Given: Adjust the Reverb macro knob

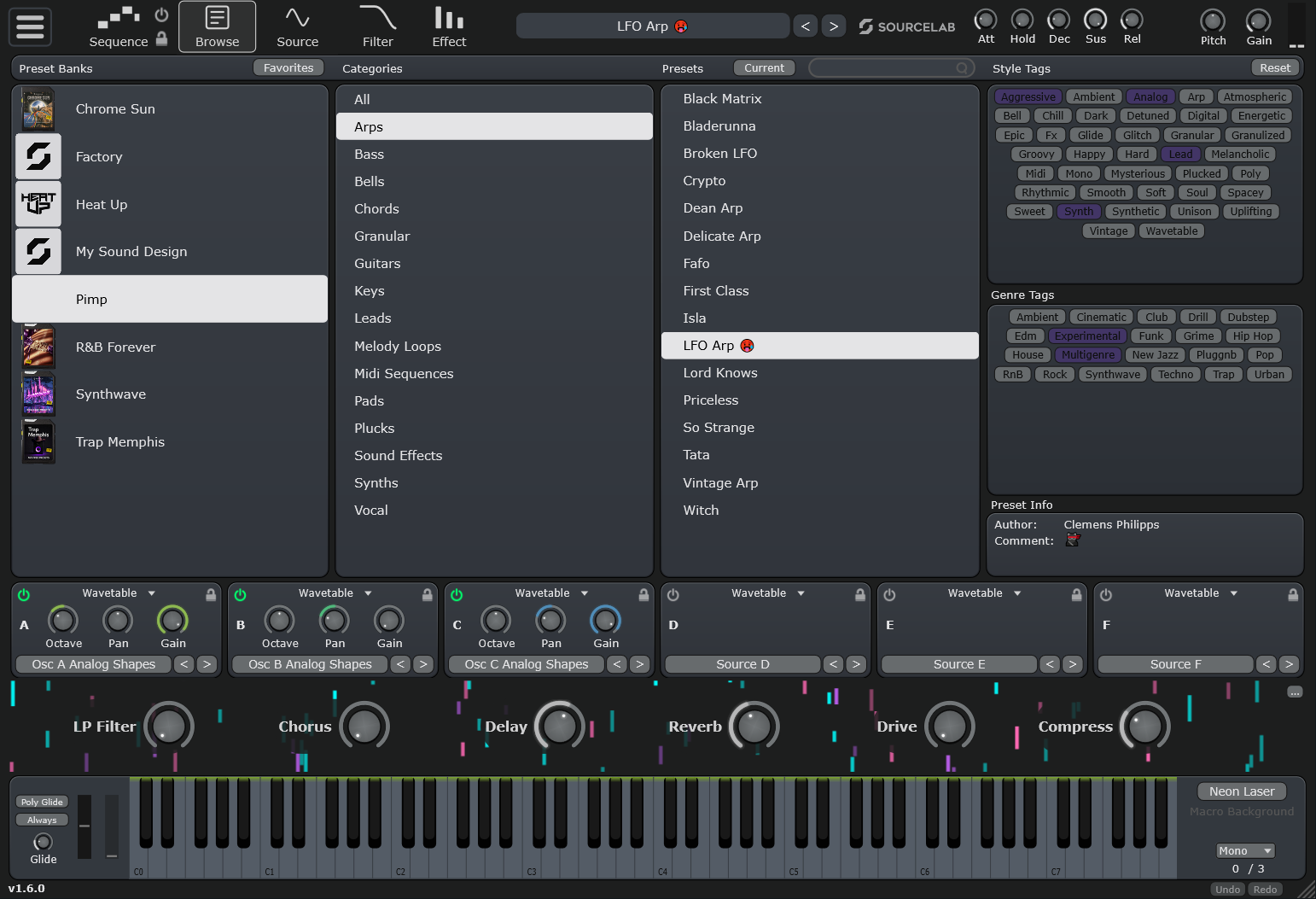Looking at the screenshot, I should pyautogui.click(x=754, y=727).
